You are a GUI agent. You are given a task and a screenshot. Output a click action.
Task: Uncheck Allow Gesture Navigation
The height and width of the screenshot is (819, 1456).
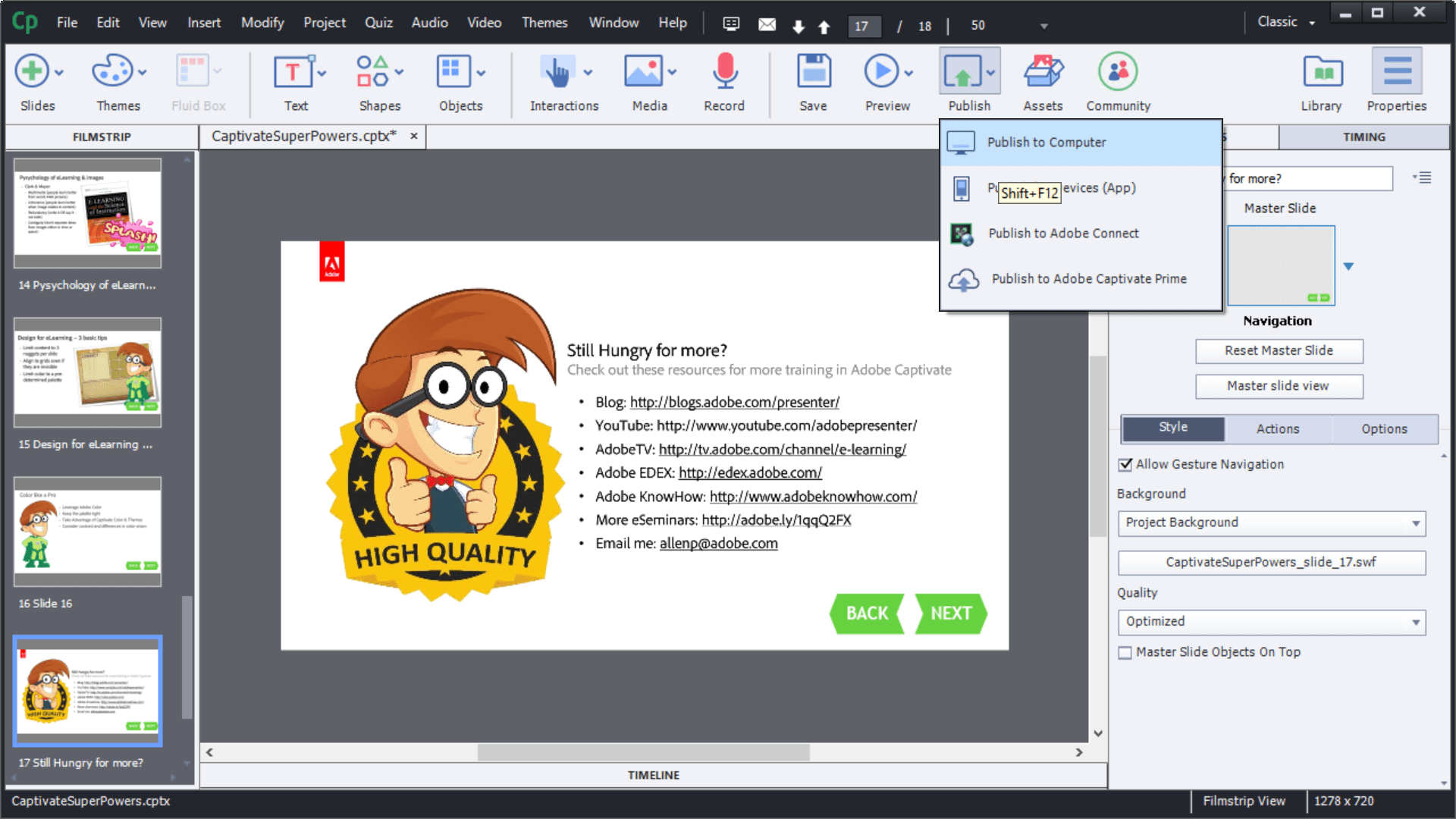click(1125, 464)
